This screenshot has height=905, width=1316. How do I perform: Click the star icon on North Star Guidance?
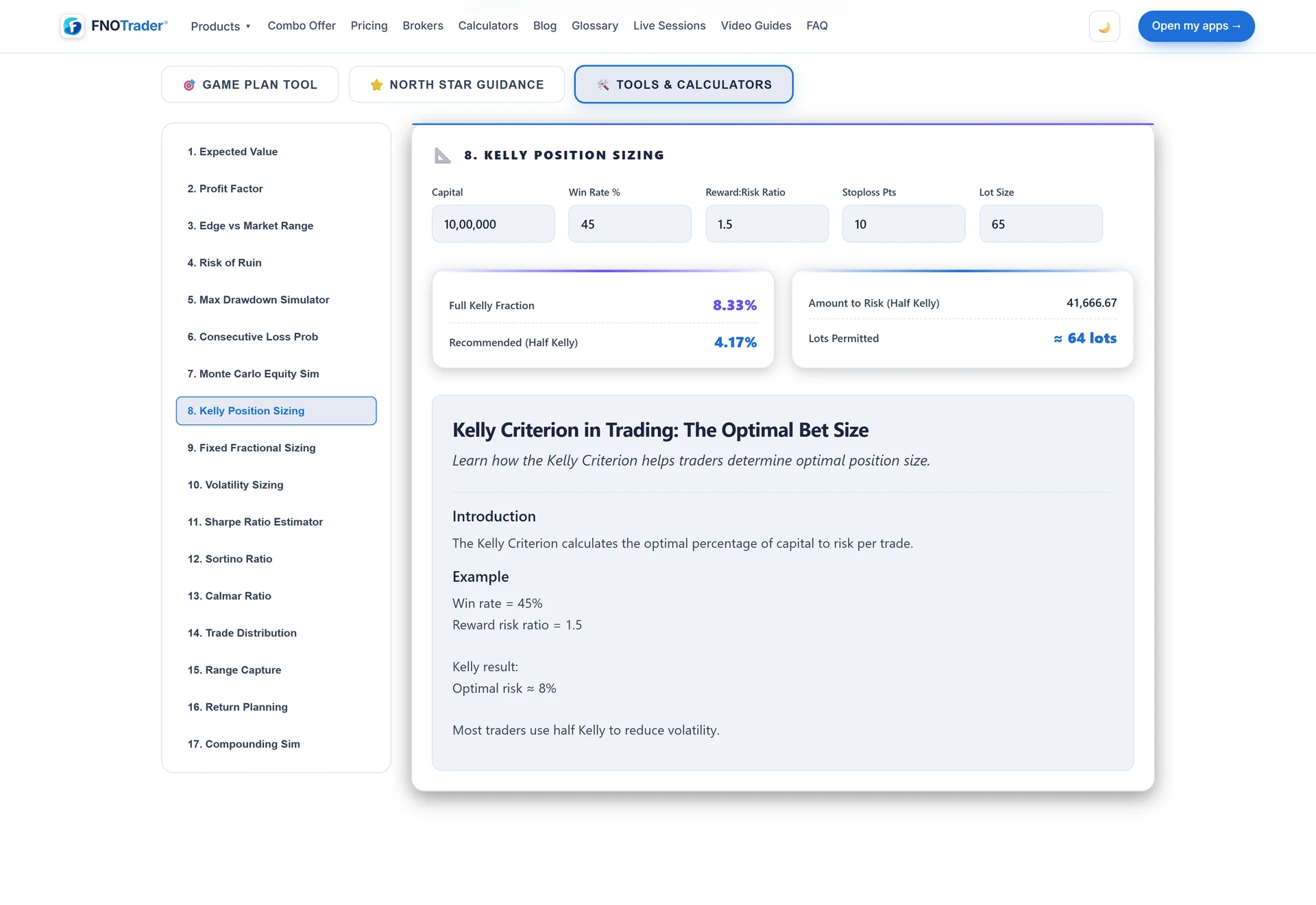[376, 85]
